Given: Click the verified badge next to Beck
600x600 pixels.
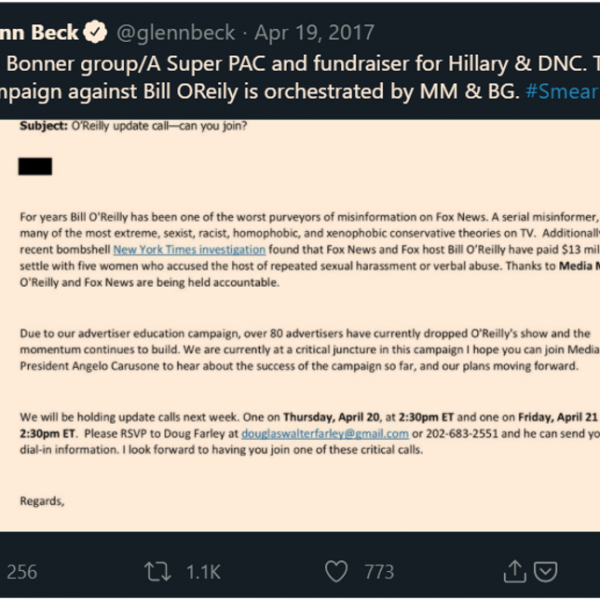Looking at the screenshot, I should click(x=94, y=34).
